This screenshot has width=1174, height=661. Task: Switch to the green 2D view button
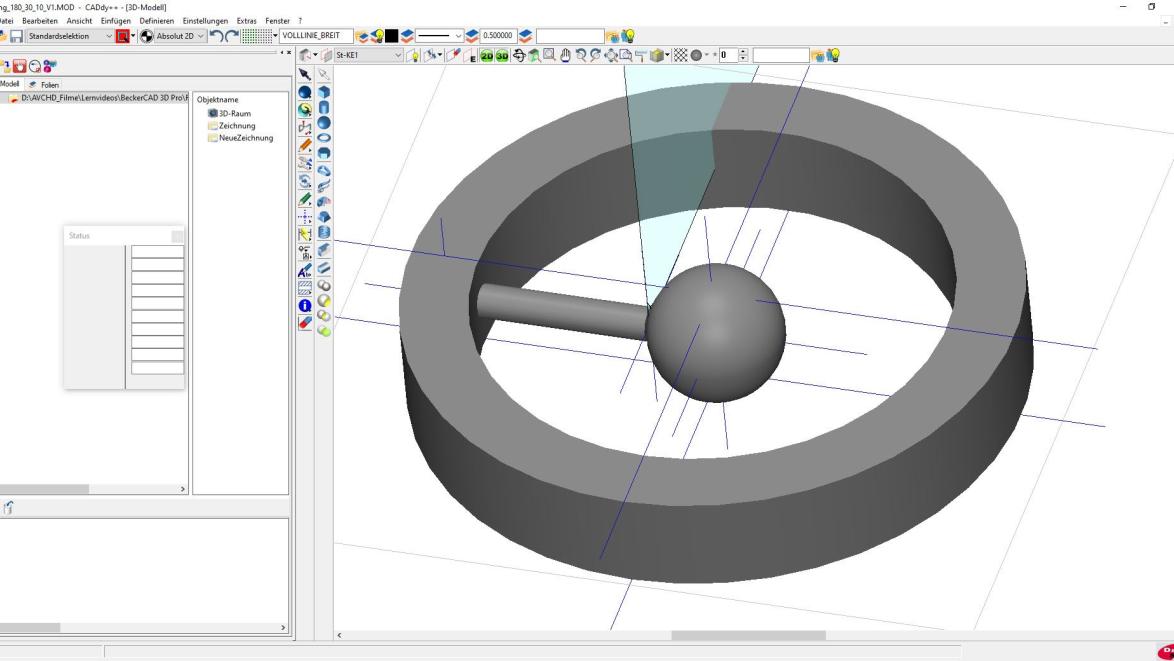(x=488, y=55)
